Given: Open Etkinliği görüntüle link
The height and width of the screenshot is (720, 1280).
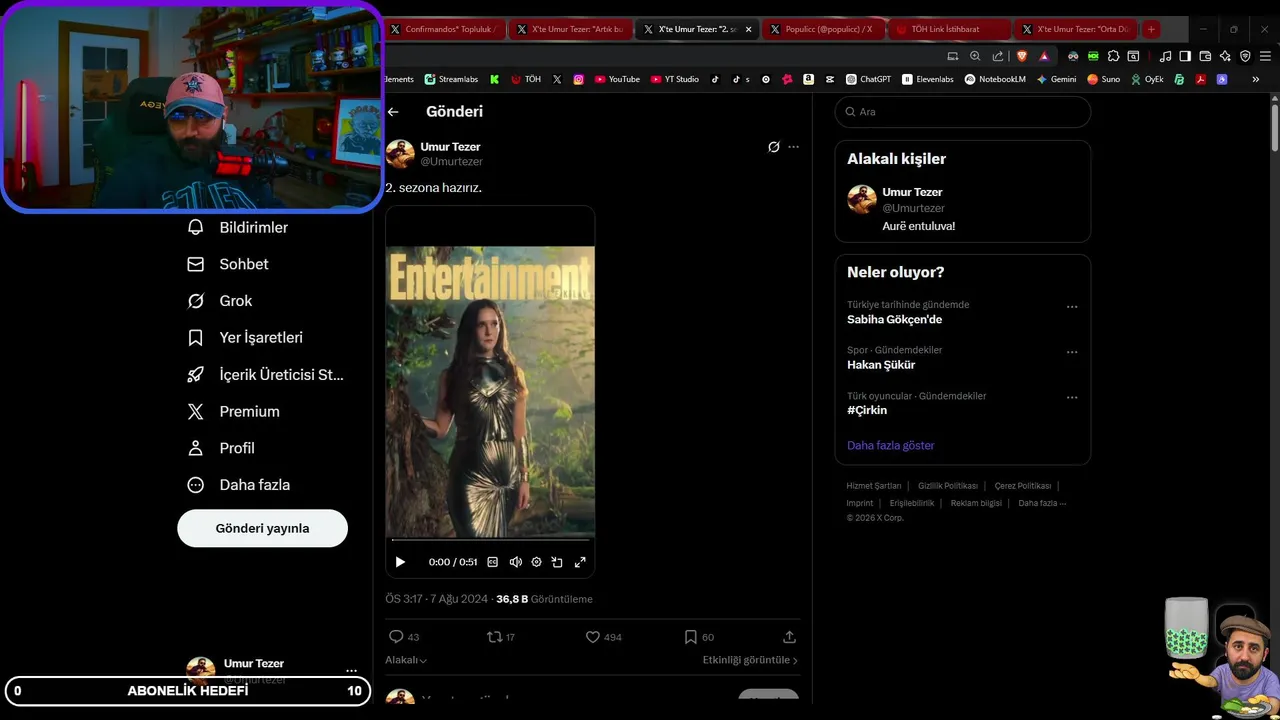Looking at the screenshot, I should coord(750,660).
